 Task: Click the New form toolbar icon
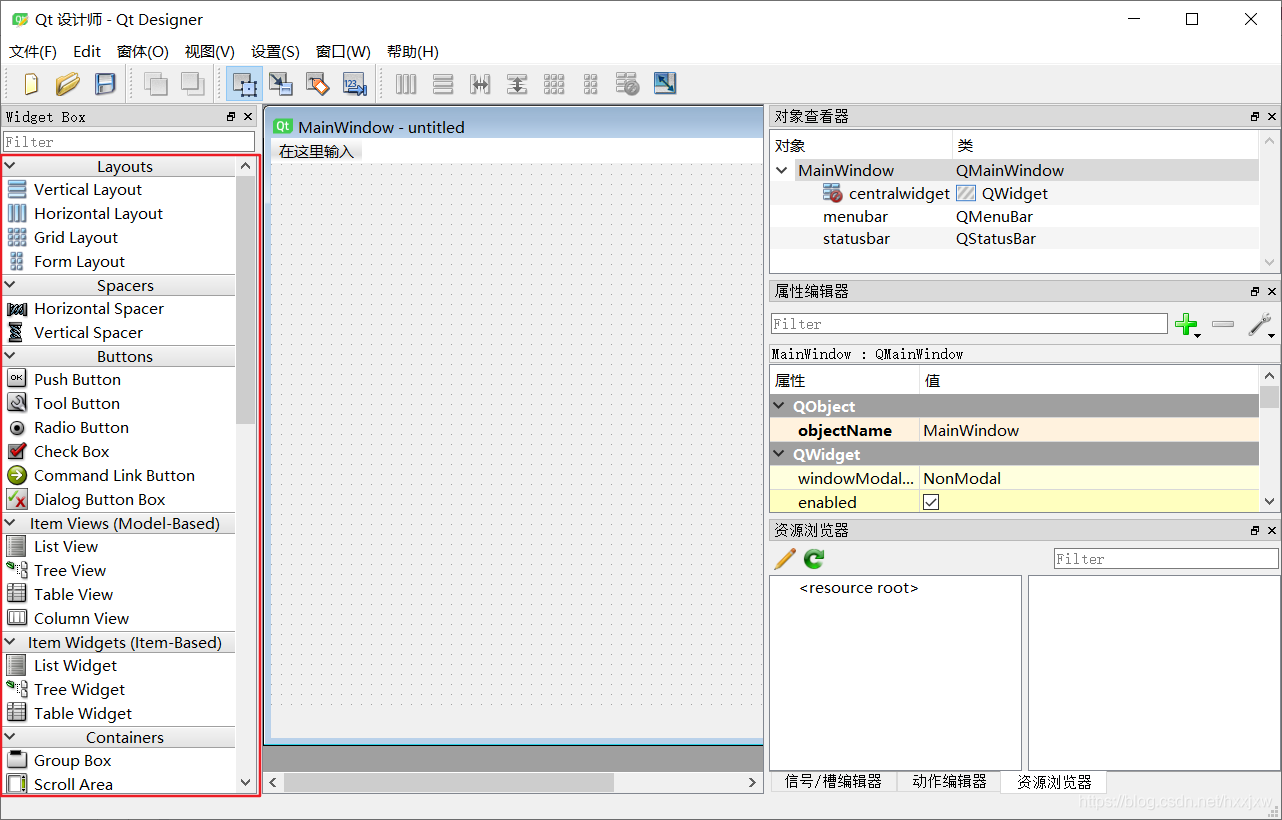click(x=31, y=84)
